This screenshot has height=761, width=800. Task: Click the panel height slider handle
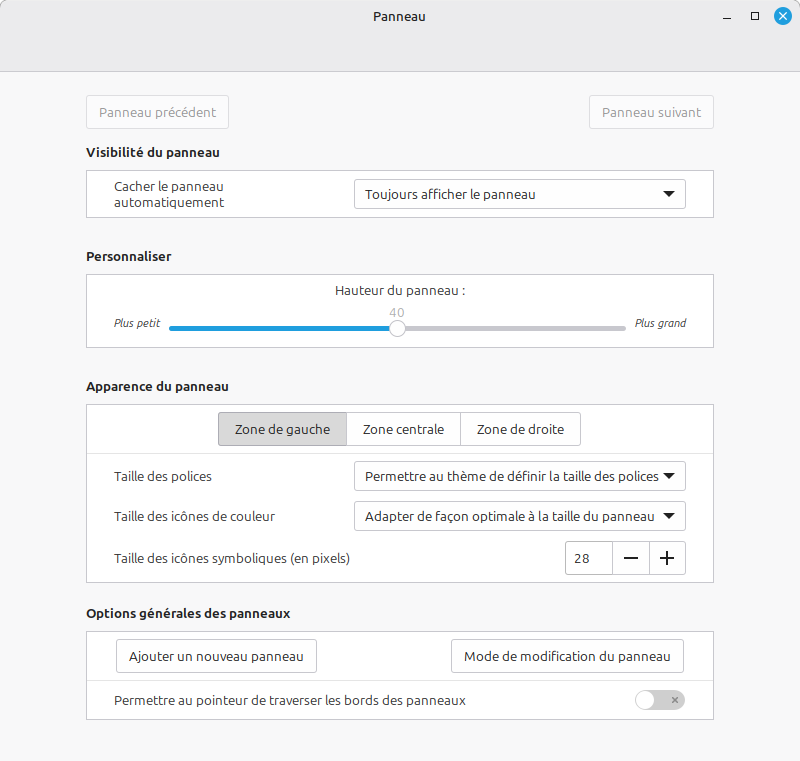pos(397,328)
